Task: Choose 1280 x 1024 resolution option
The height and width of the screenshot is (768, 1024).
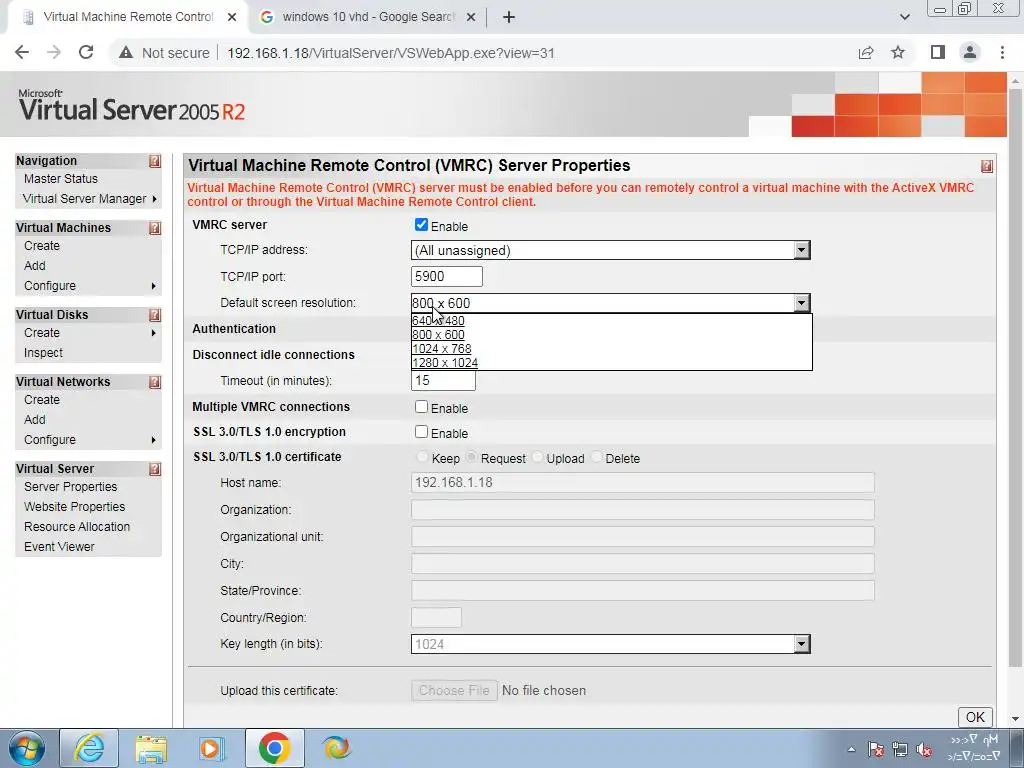Action: pos(445,363)
